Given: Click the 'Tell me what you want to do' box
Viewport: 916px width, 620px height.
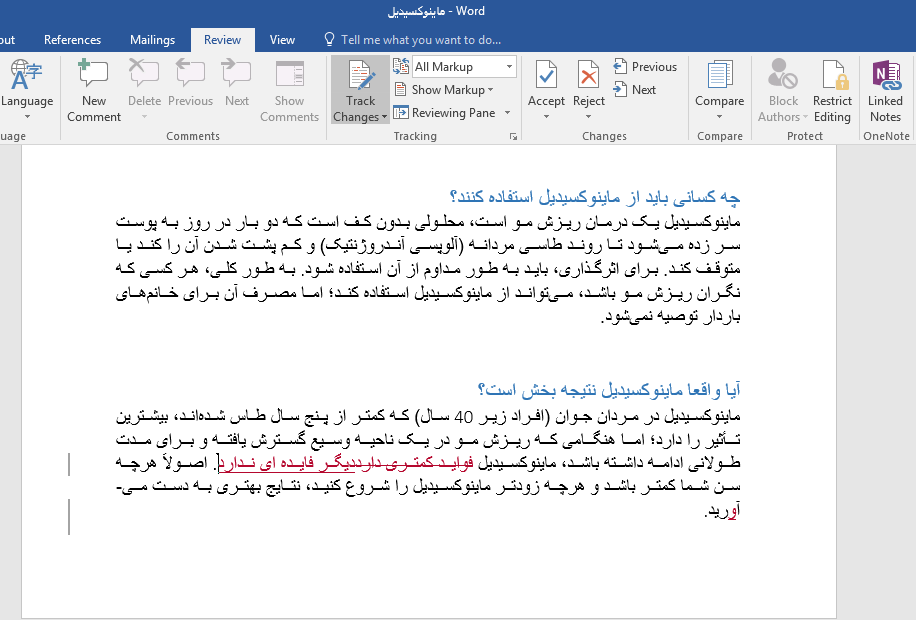Looking at the screenshot, I should [421, 40].
